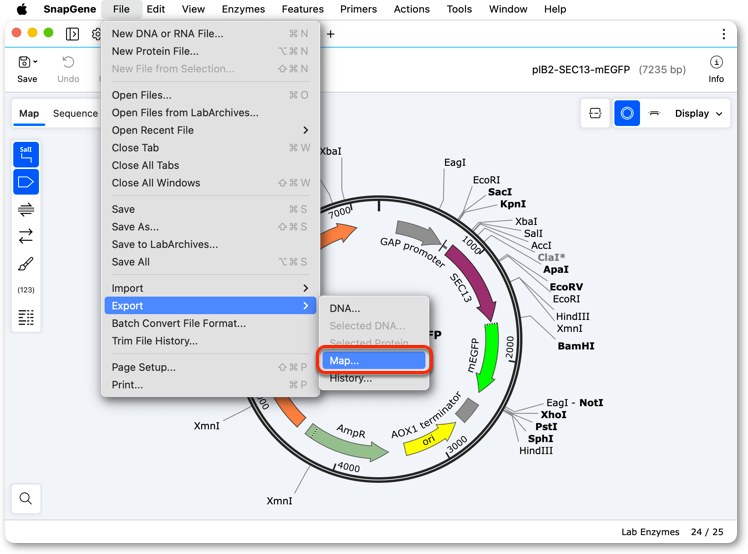
Task: Choose Map... in Export submenu
Action: (x=374, y=361)
